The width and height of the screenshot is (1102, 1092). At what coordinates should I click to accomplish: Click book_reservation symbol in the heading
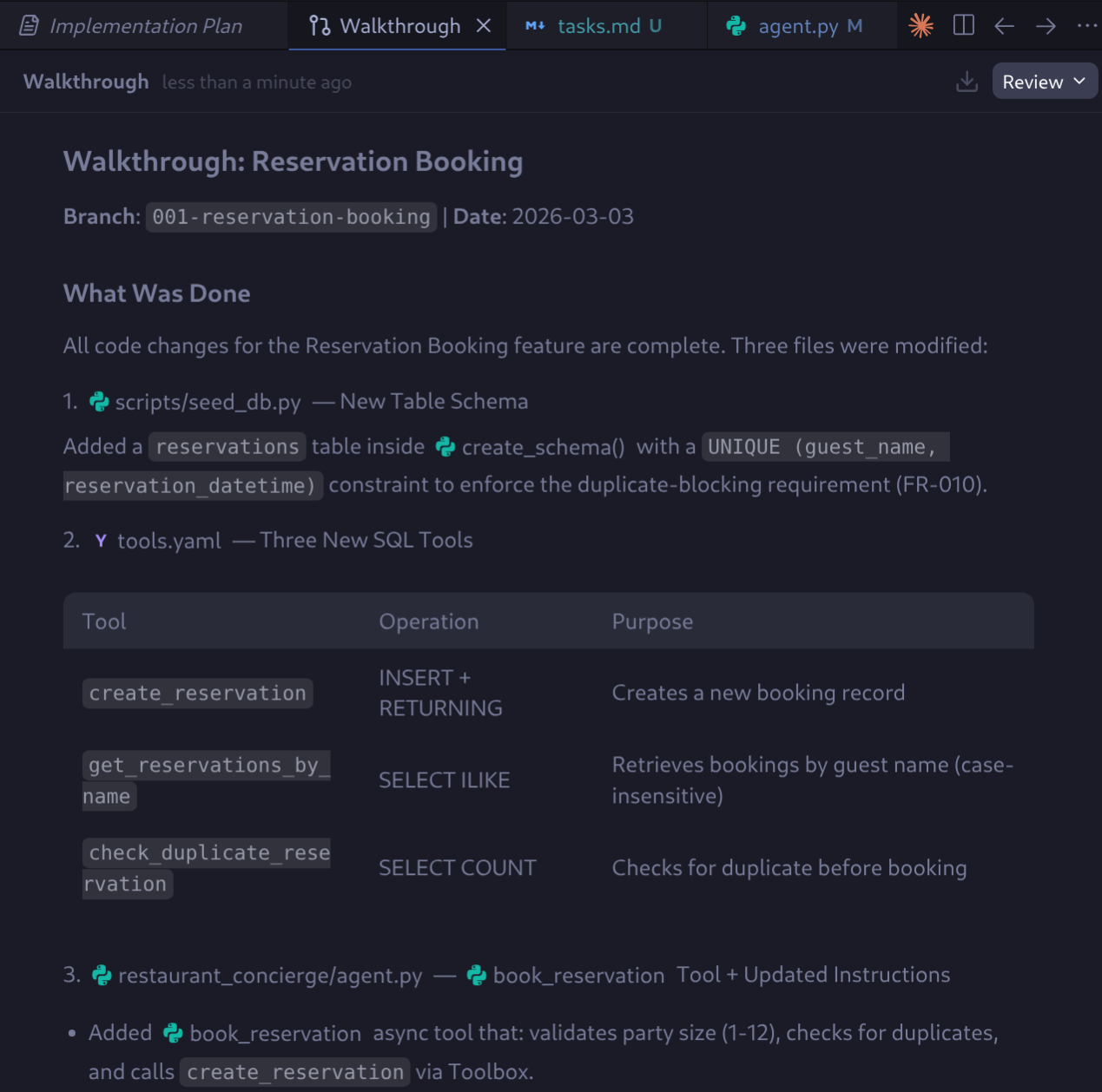click(578, 976)
